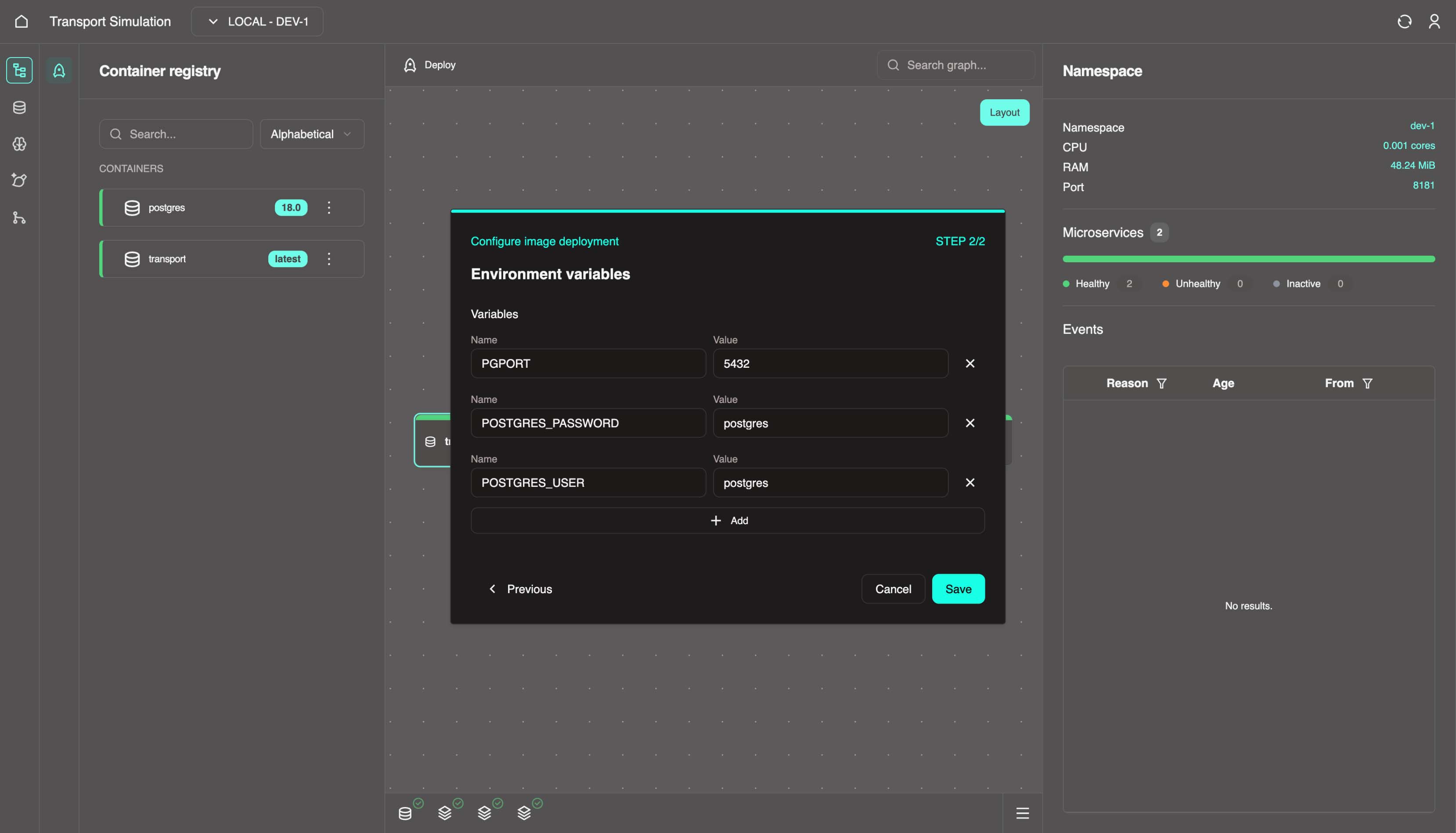This screenshot has height=833, width=1456.
Task: Click the latest tag on transport
Action: tap(288, 259)
